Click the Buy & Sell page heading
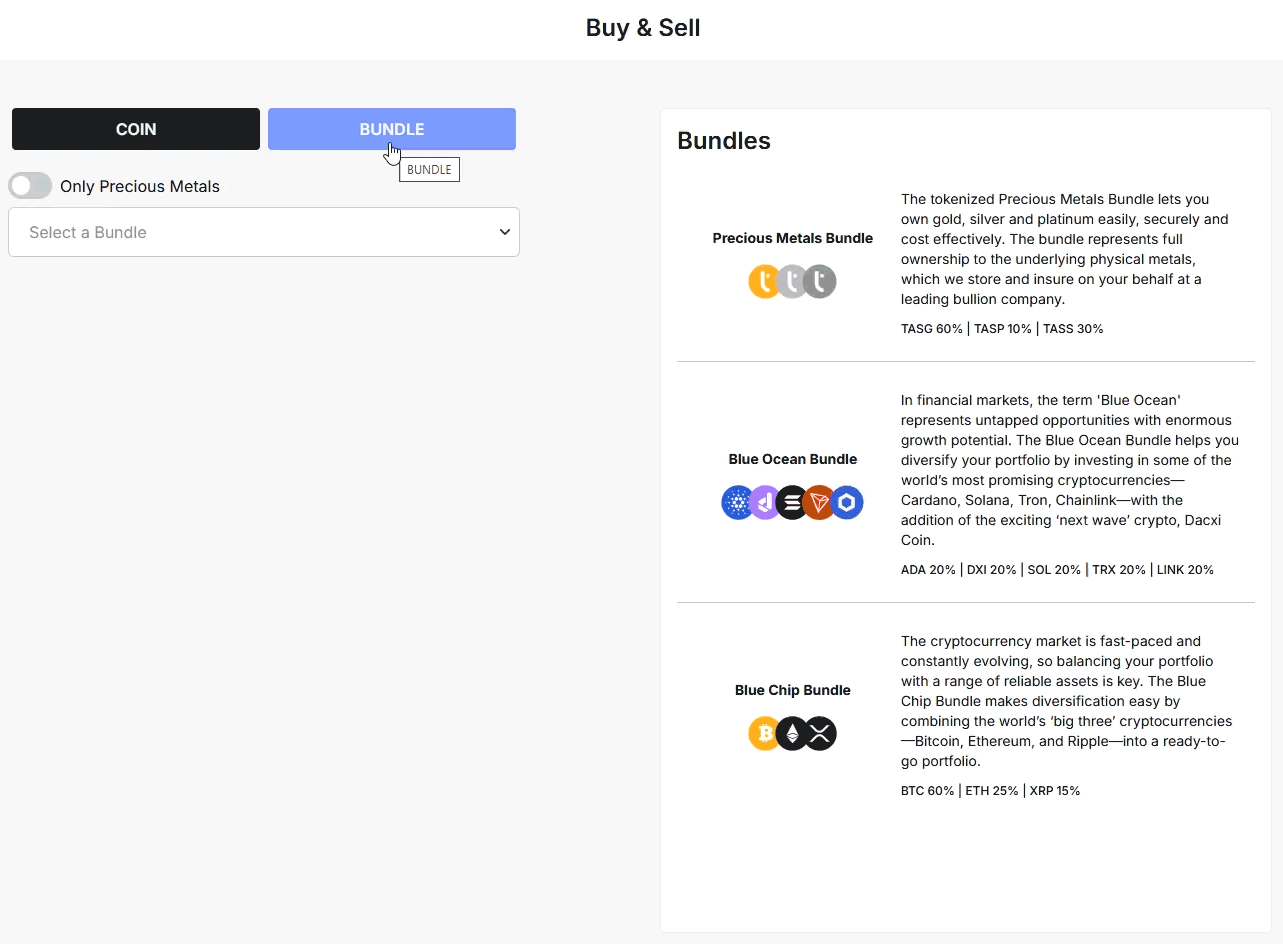 pos(643,28)
